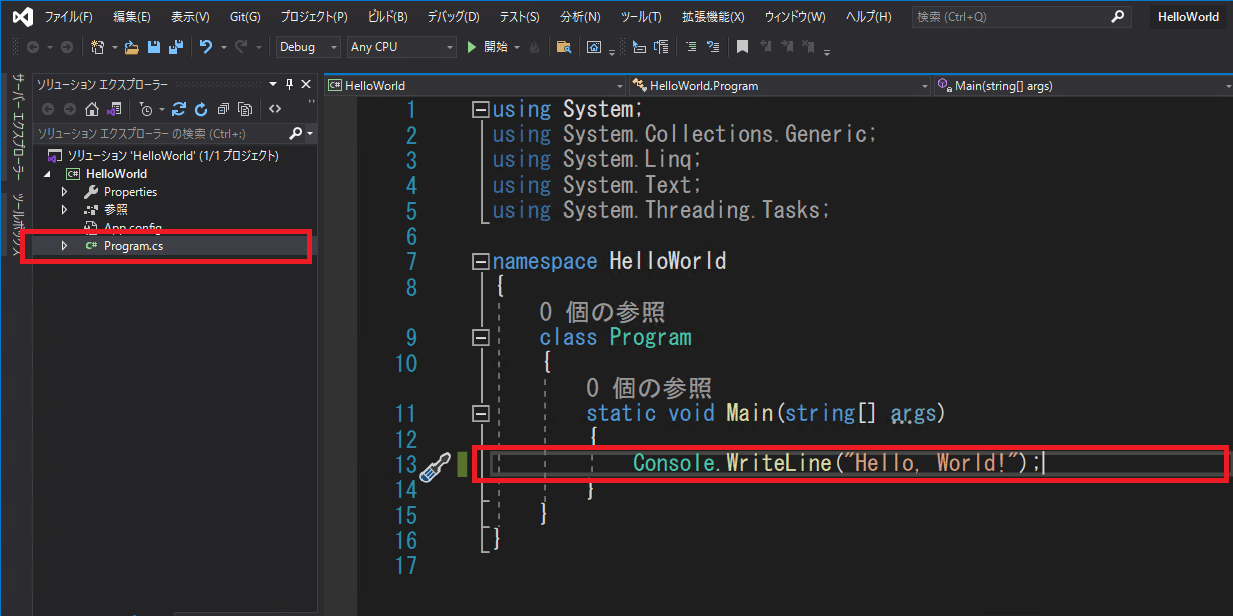Click the Undo arrow icon

click(206, 47)
